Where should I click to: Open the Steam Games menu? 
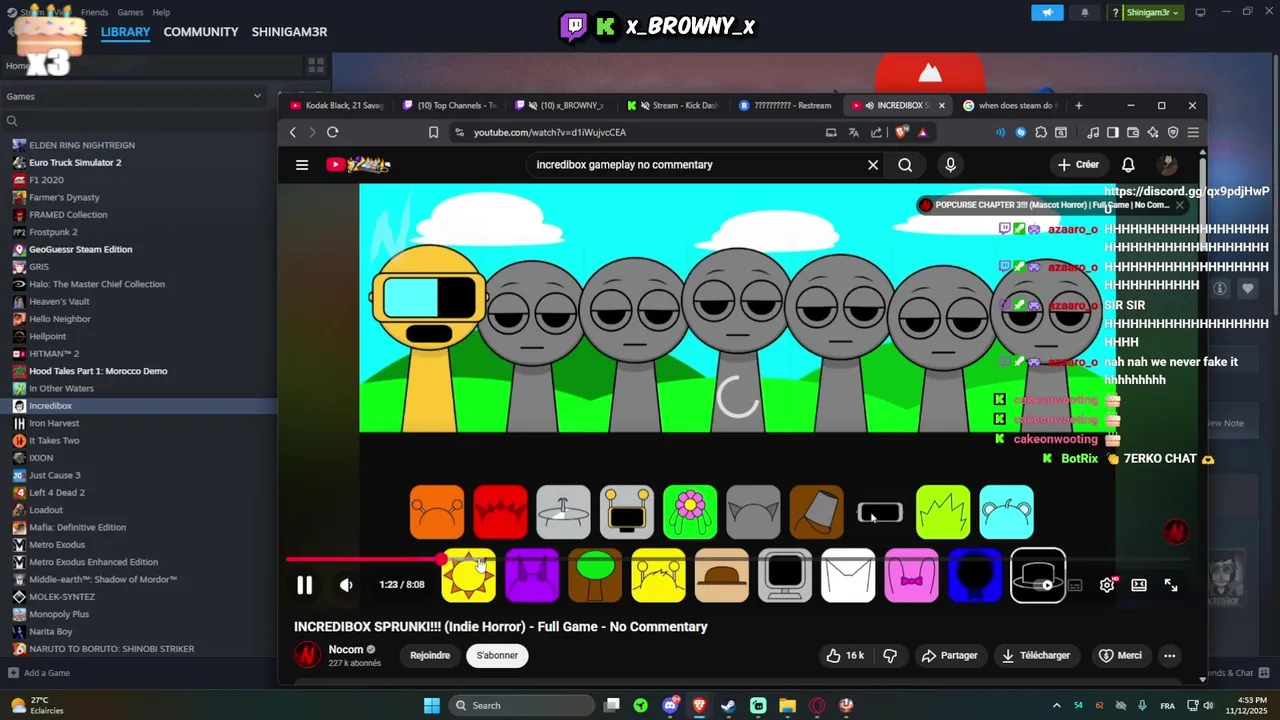(130, 12)
